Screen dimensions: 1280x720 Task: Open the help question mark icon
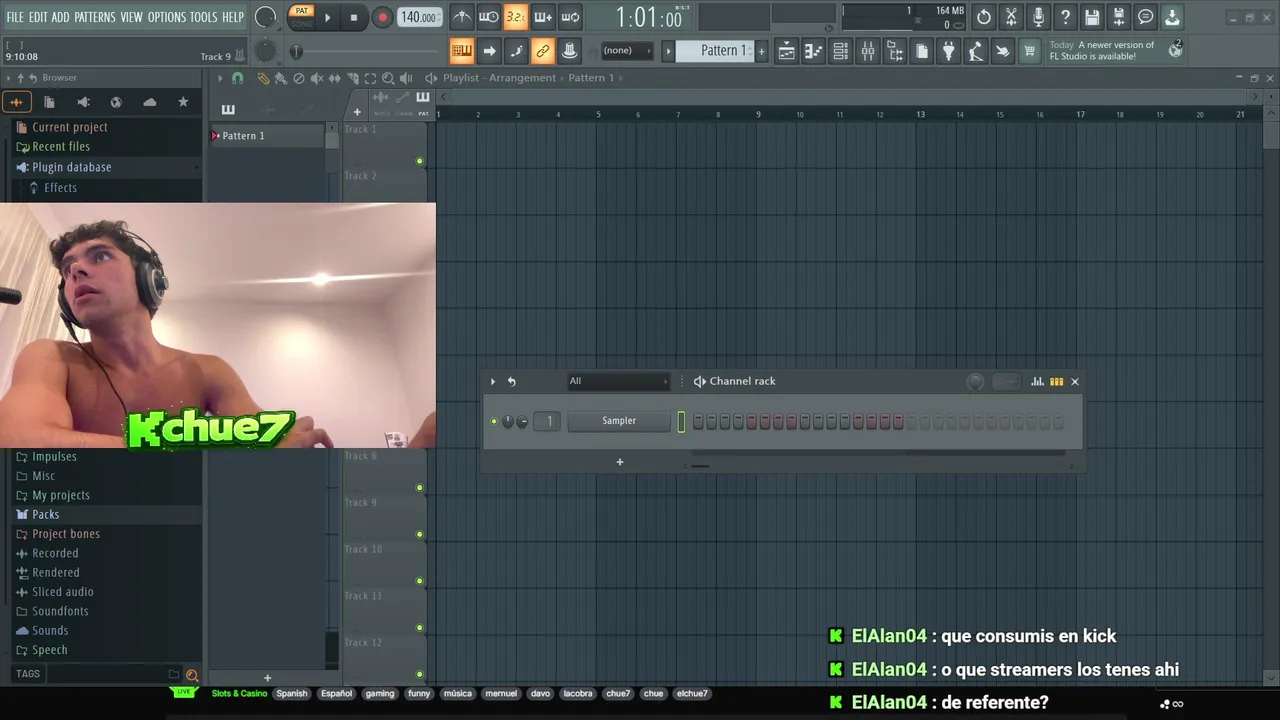tap(1065, 17)
